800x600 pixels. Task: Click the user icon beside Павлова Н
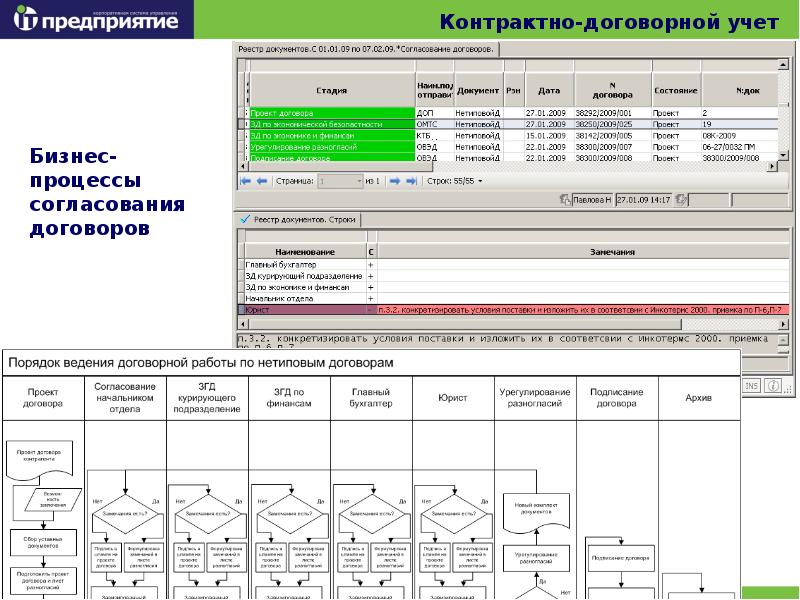[566, 199]
